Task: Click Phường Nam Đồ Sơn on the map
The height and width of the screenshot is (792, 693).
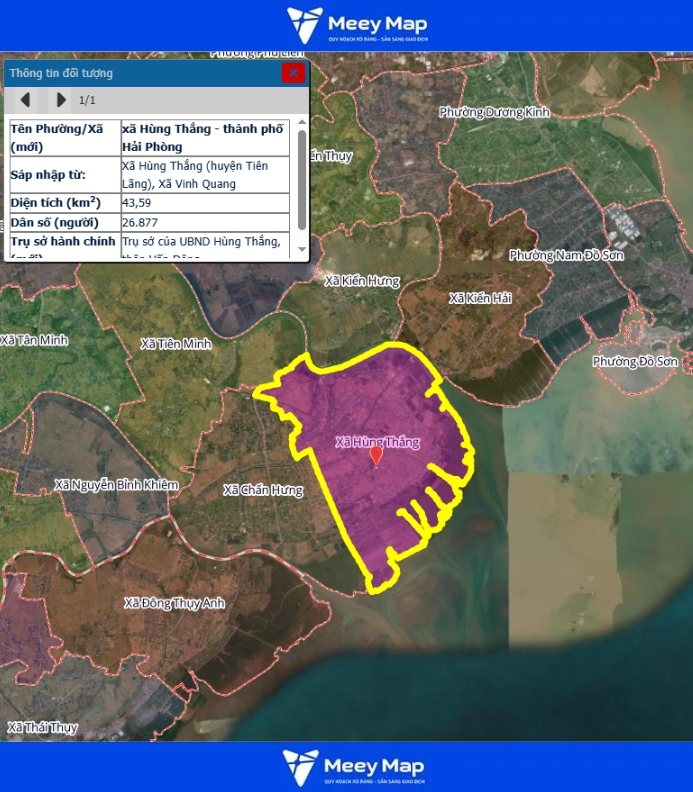Action: click(x=566, y=256)
